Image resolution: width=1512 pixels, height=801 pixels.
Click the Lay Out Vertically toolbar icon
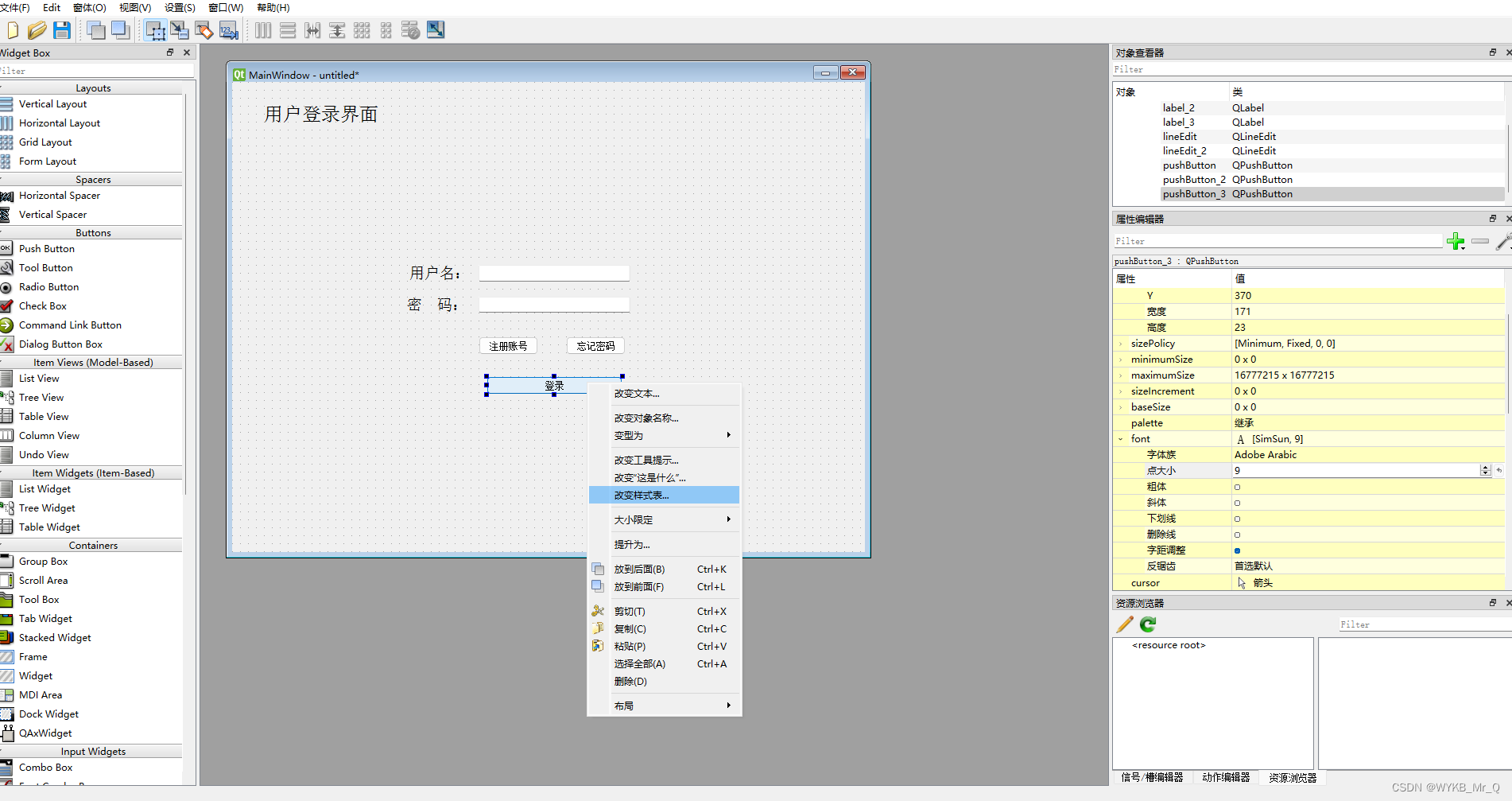288,30
